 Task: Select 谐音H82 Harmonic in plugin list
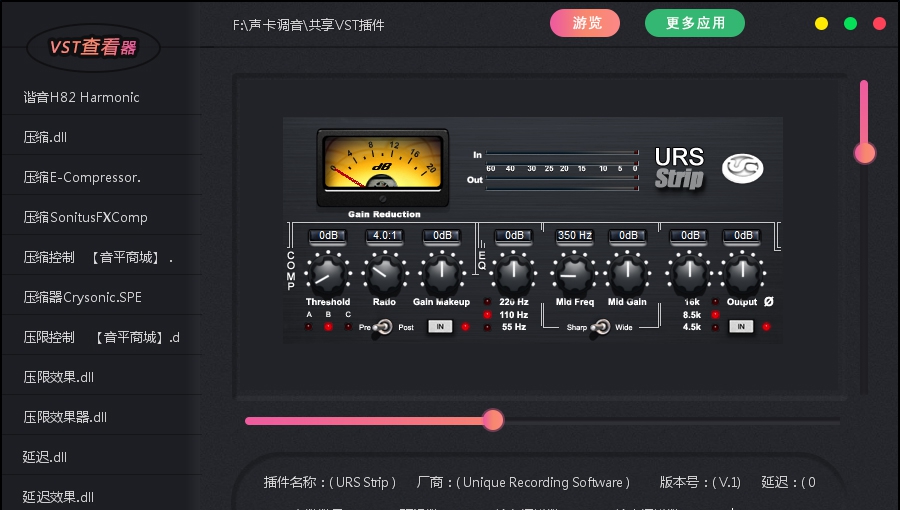pyautogui.click(x=102, y=98)
